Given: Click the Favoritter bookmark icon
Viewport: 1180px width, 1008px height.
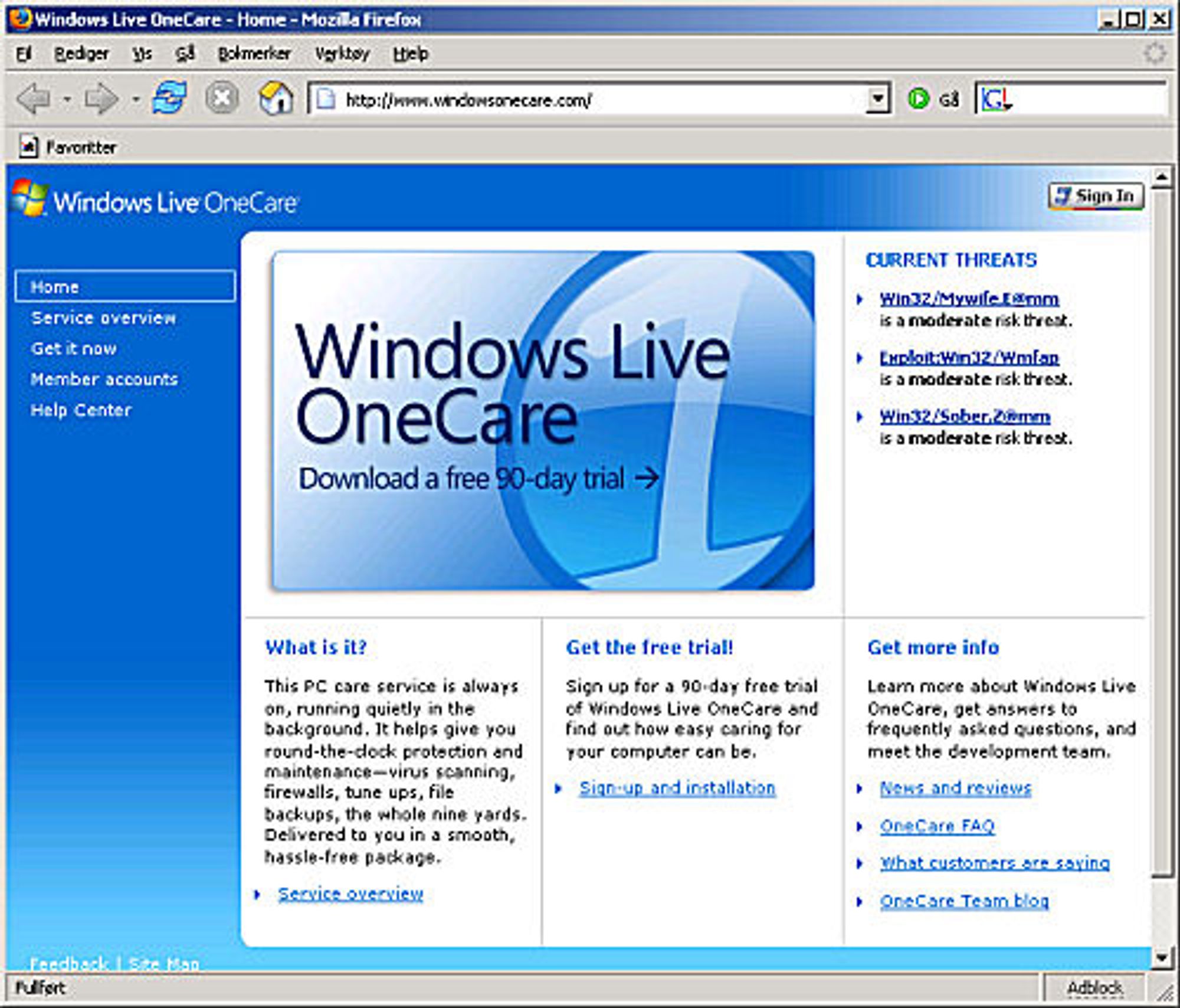Looking at the screenshot, I should 28,146.
